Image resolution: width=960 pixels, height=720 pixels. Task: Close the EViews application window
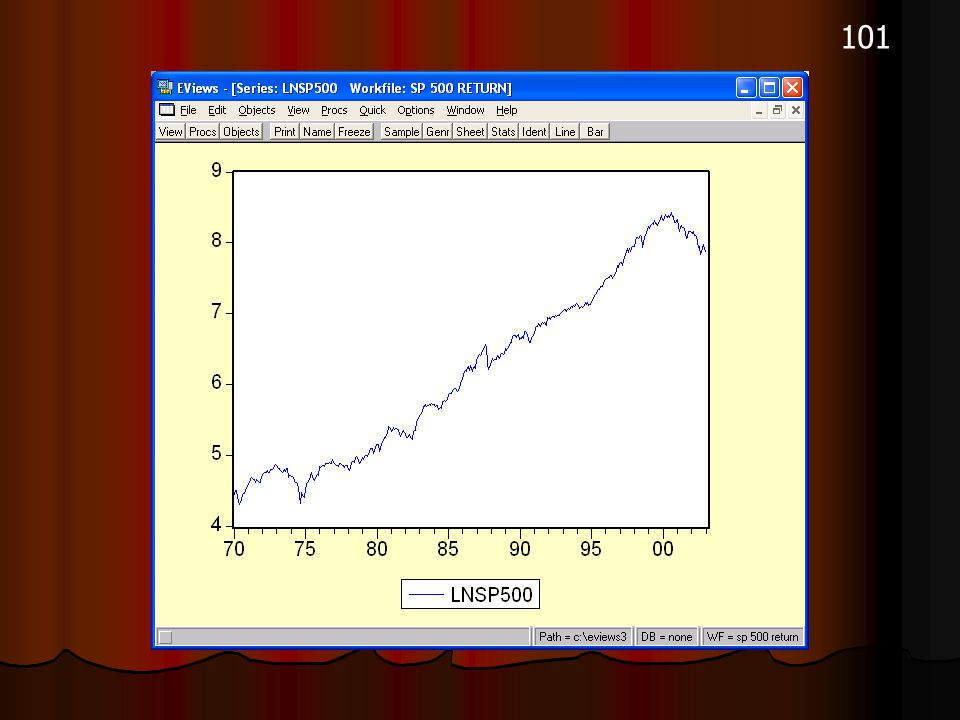[792, 88]
